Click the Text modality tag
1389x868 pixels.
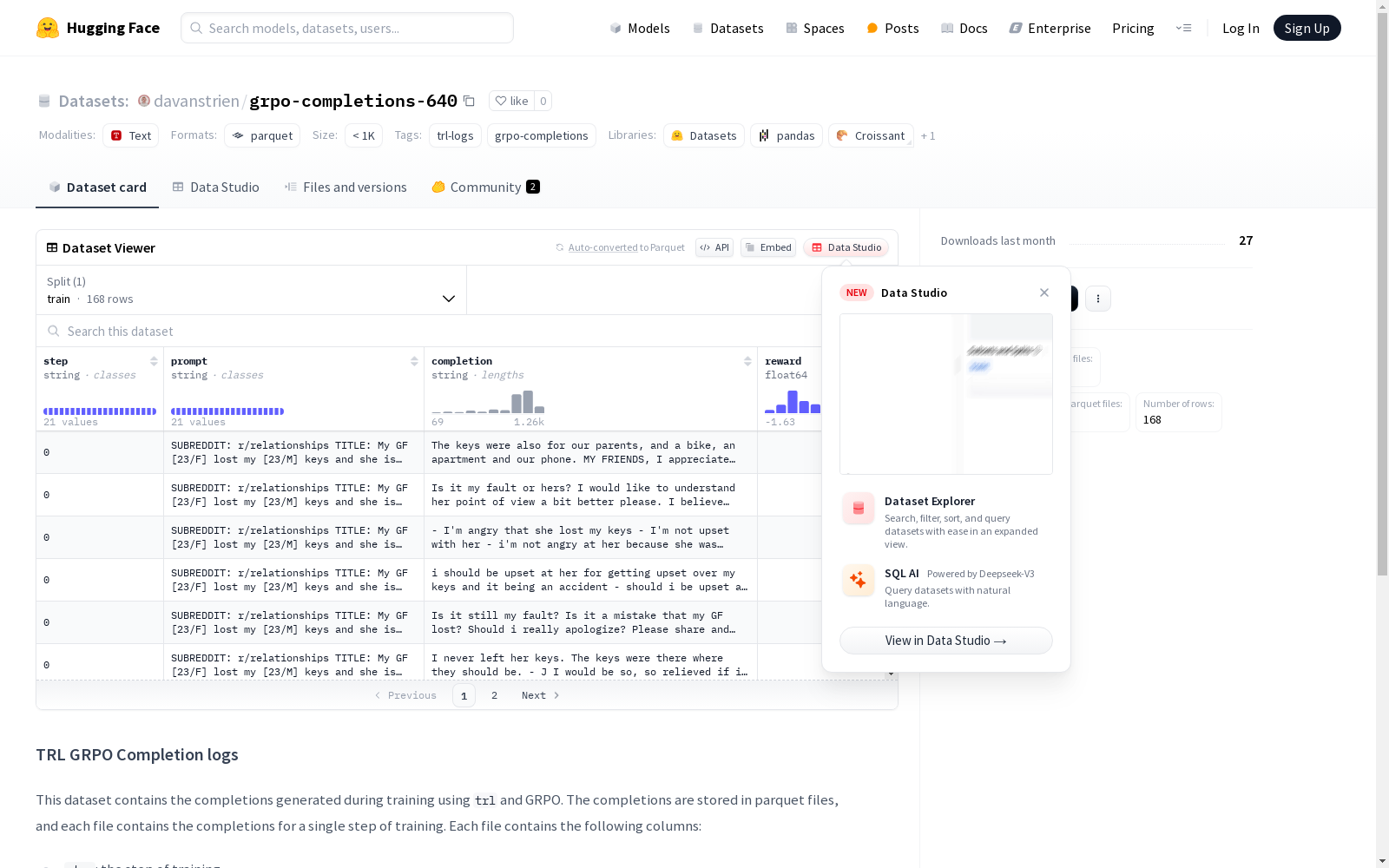[x=130, y=135]
